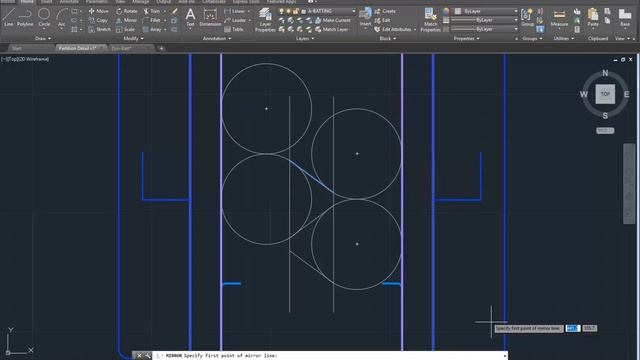The image size is (640, 360).
Task: Insert Text with the large A icon
Action: coord(190,17)
